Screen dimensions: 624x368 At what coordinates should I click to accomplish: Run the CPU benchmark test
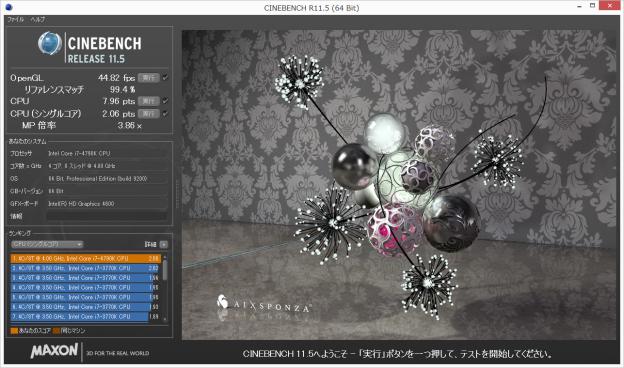[148, 101]
